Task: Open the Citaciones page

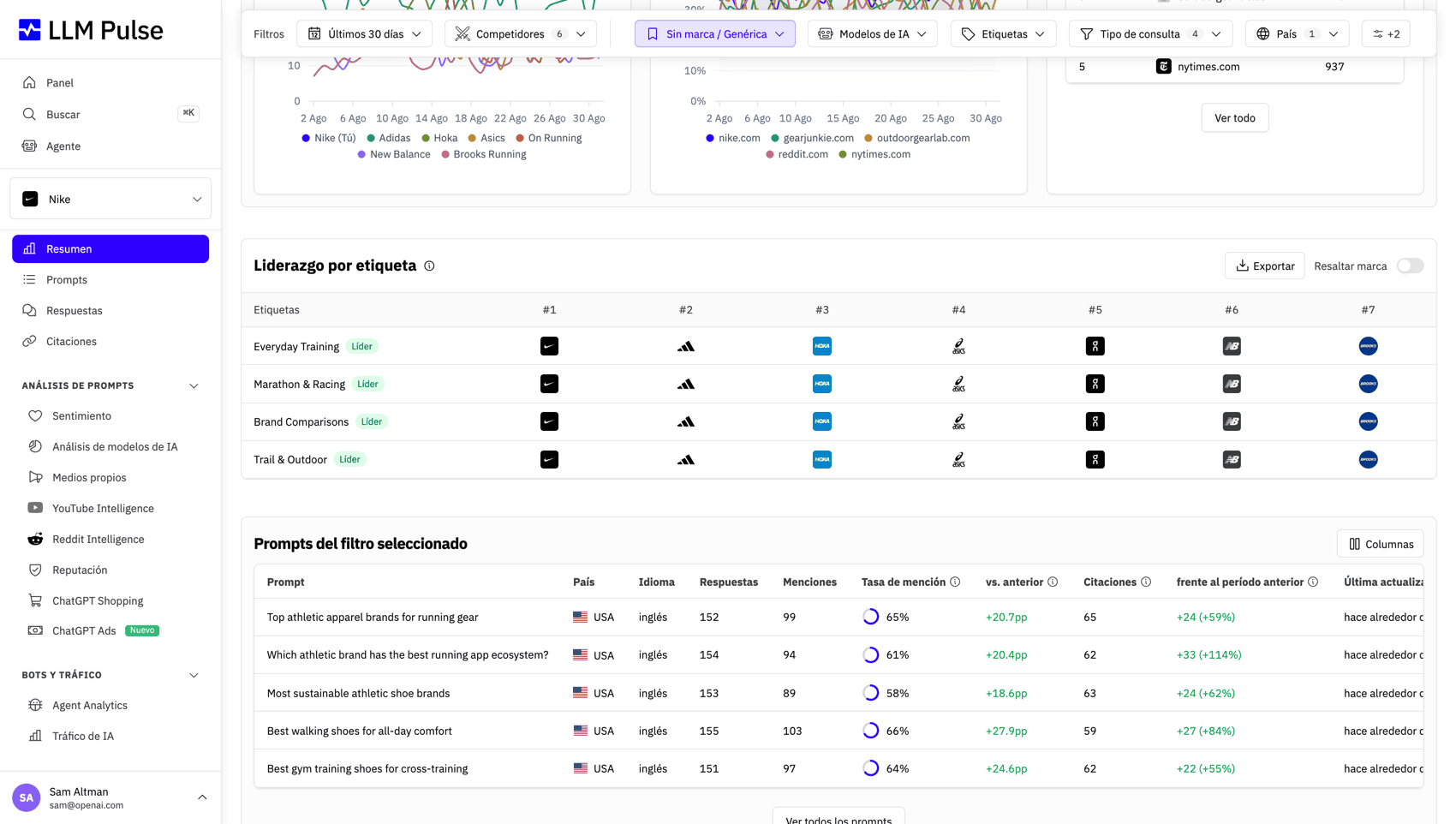Action: (110, 342)
